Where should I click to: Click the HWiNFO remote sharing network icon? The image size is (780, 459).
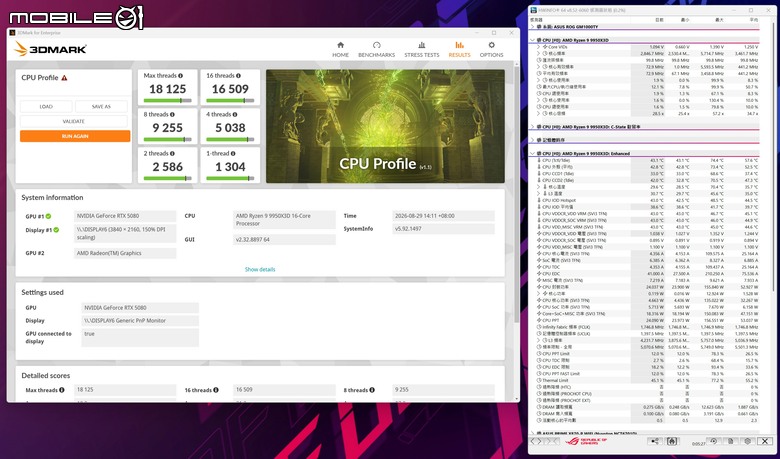pyautogui.click(x=655, y=441)
